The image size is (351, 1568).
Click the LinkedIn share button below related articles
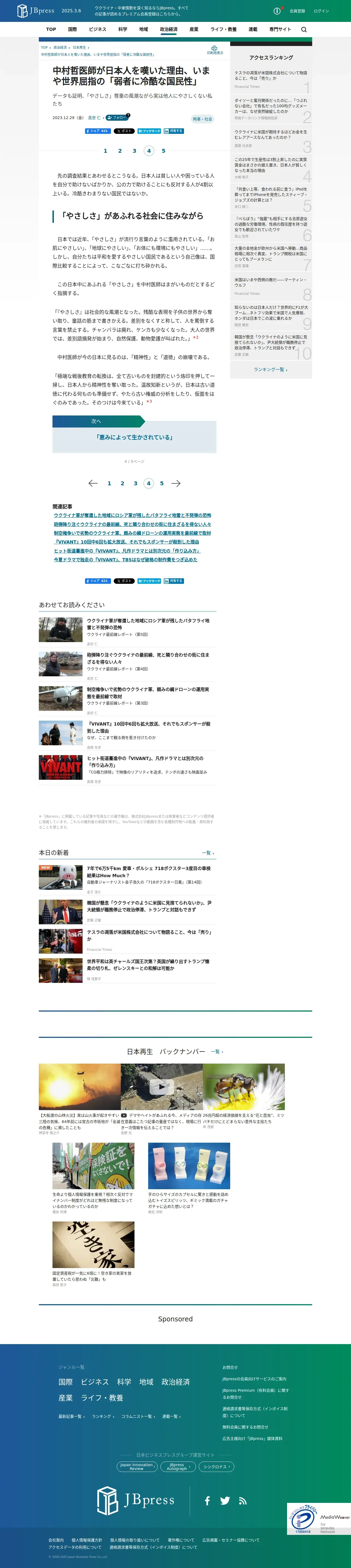173,581
